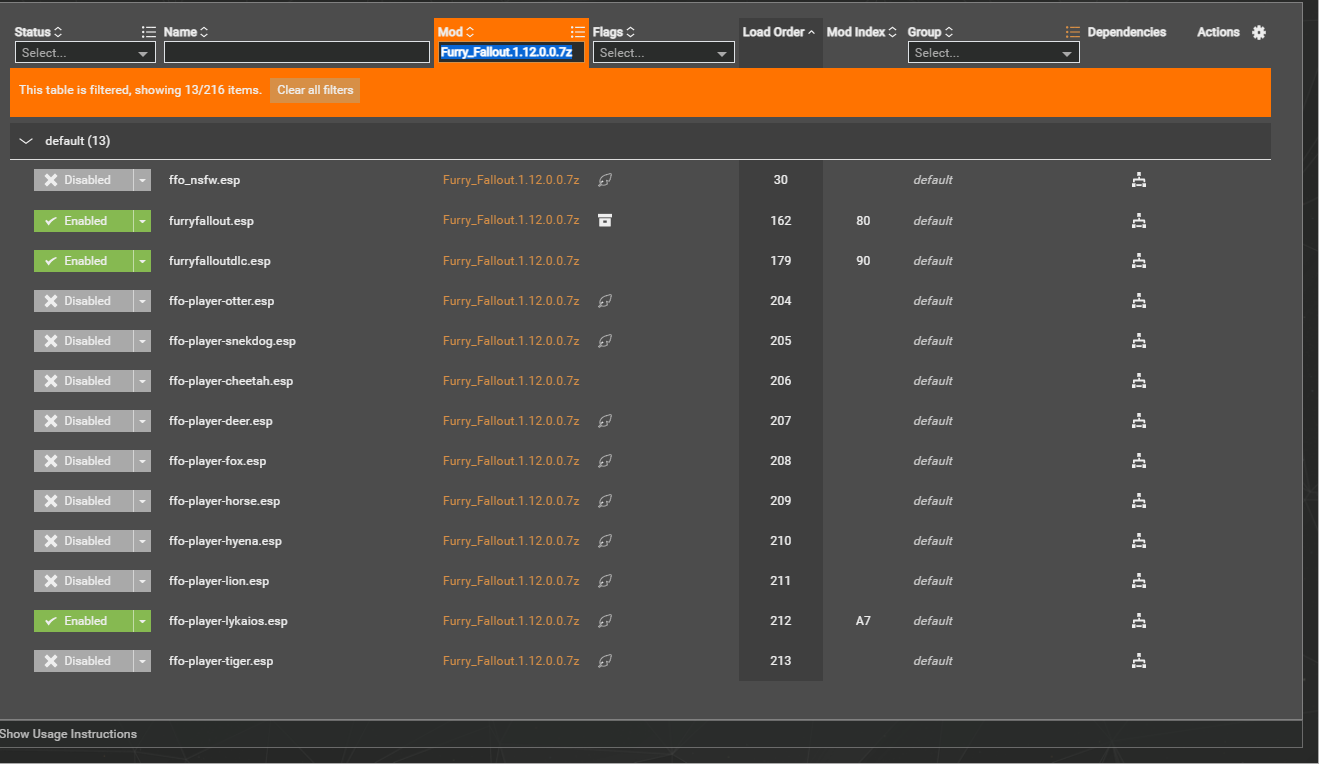Sort table by Name column header
Viewport: 1319px width, 765px height.
pyautogui.click(x=186, y=32)
